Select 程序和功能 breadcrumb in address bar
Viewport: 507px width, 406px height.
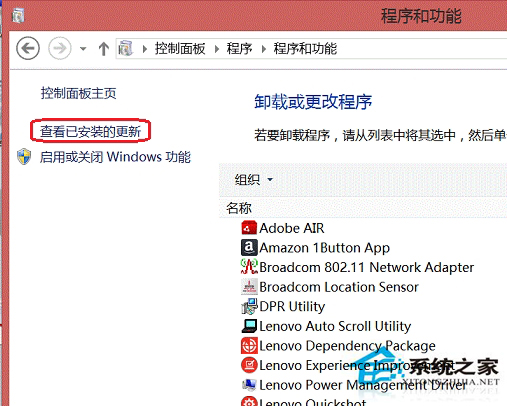pyautogui.click(x=305, y=49)
